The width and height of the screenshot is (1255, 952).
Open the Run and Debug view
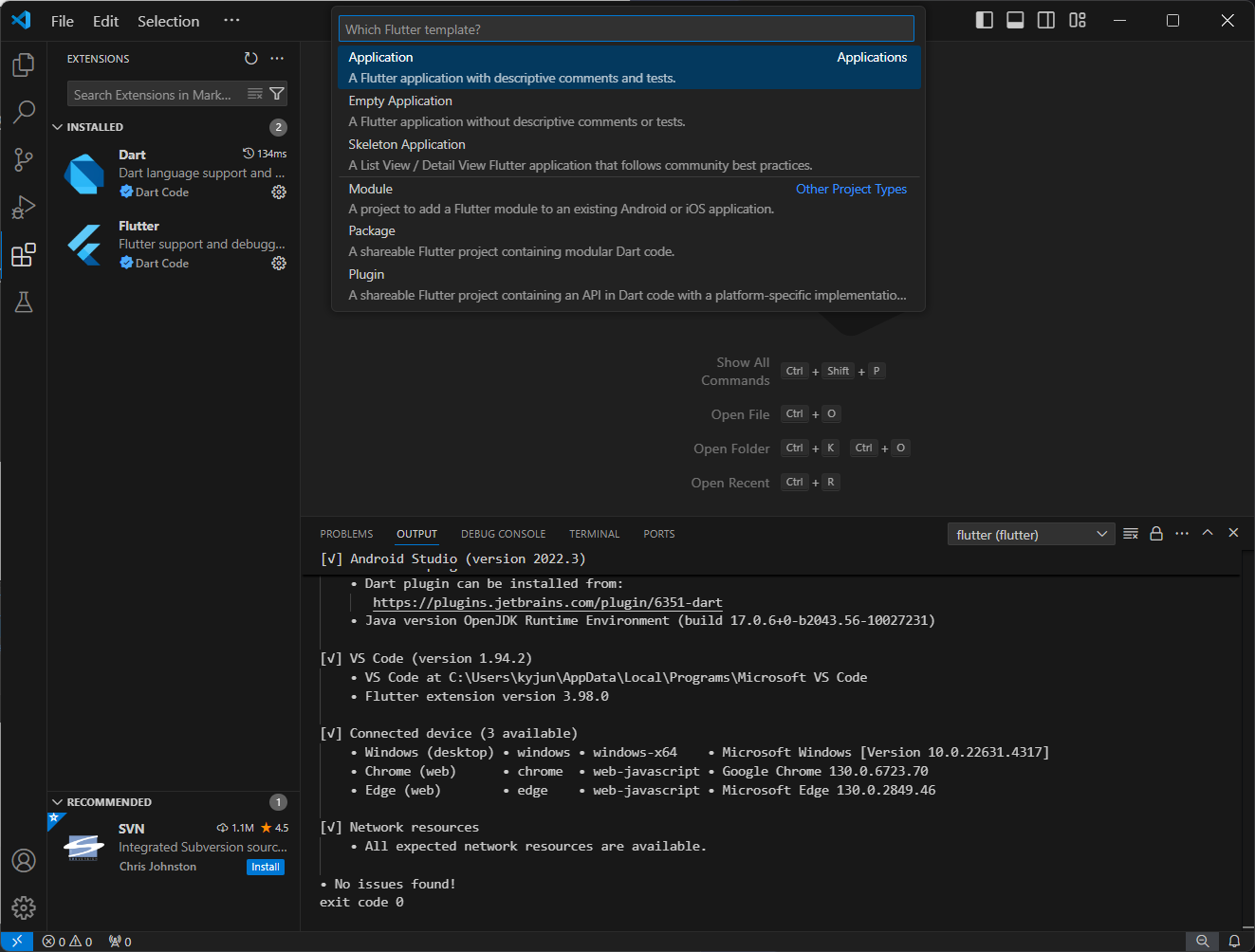[x=24, y=207]
